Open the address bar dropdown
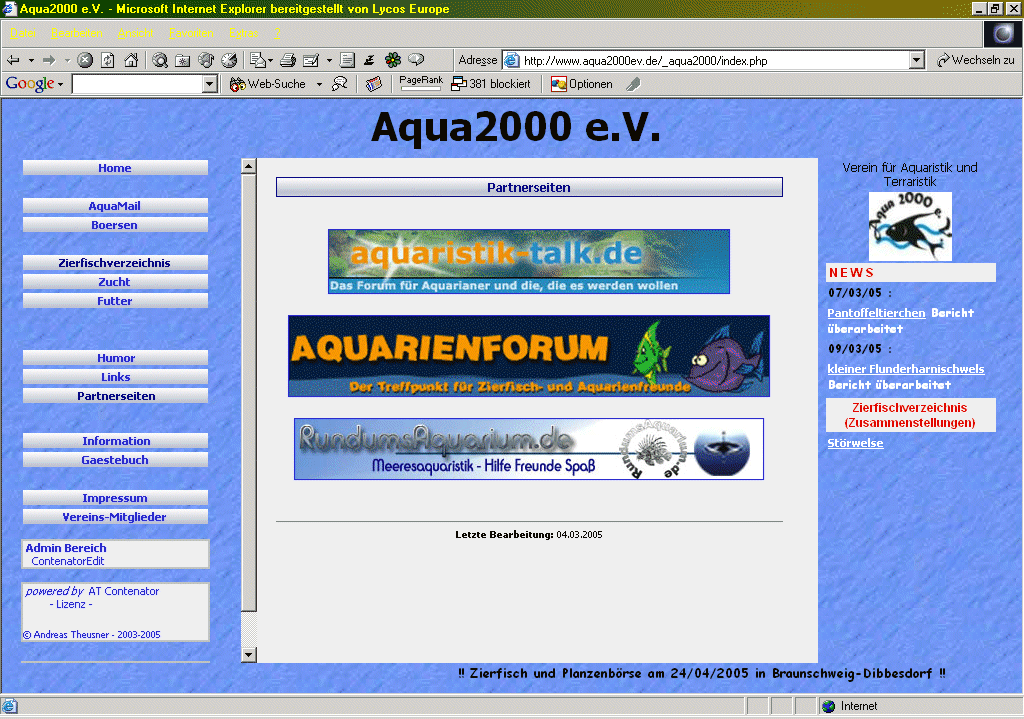The width and height of the screenshot is (1024, 719). (x=917, y=61)
